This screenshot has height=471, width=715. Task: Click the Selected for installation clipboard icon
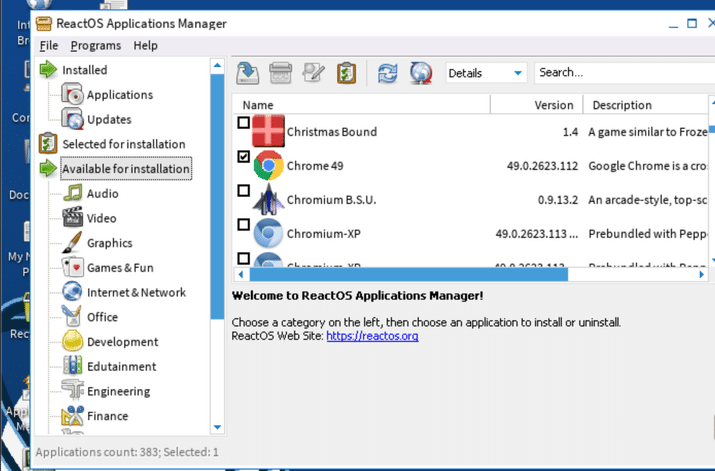[48, 143]
